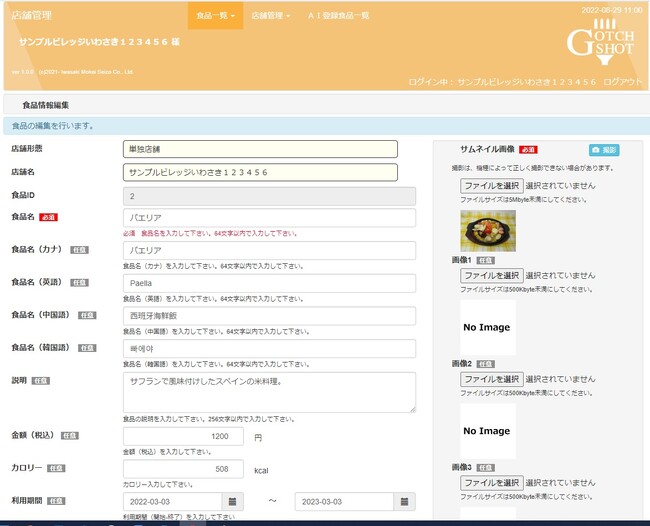Choose file for 画像1
The image size is (650, 526).
(x=491, y=275)
